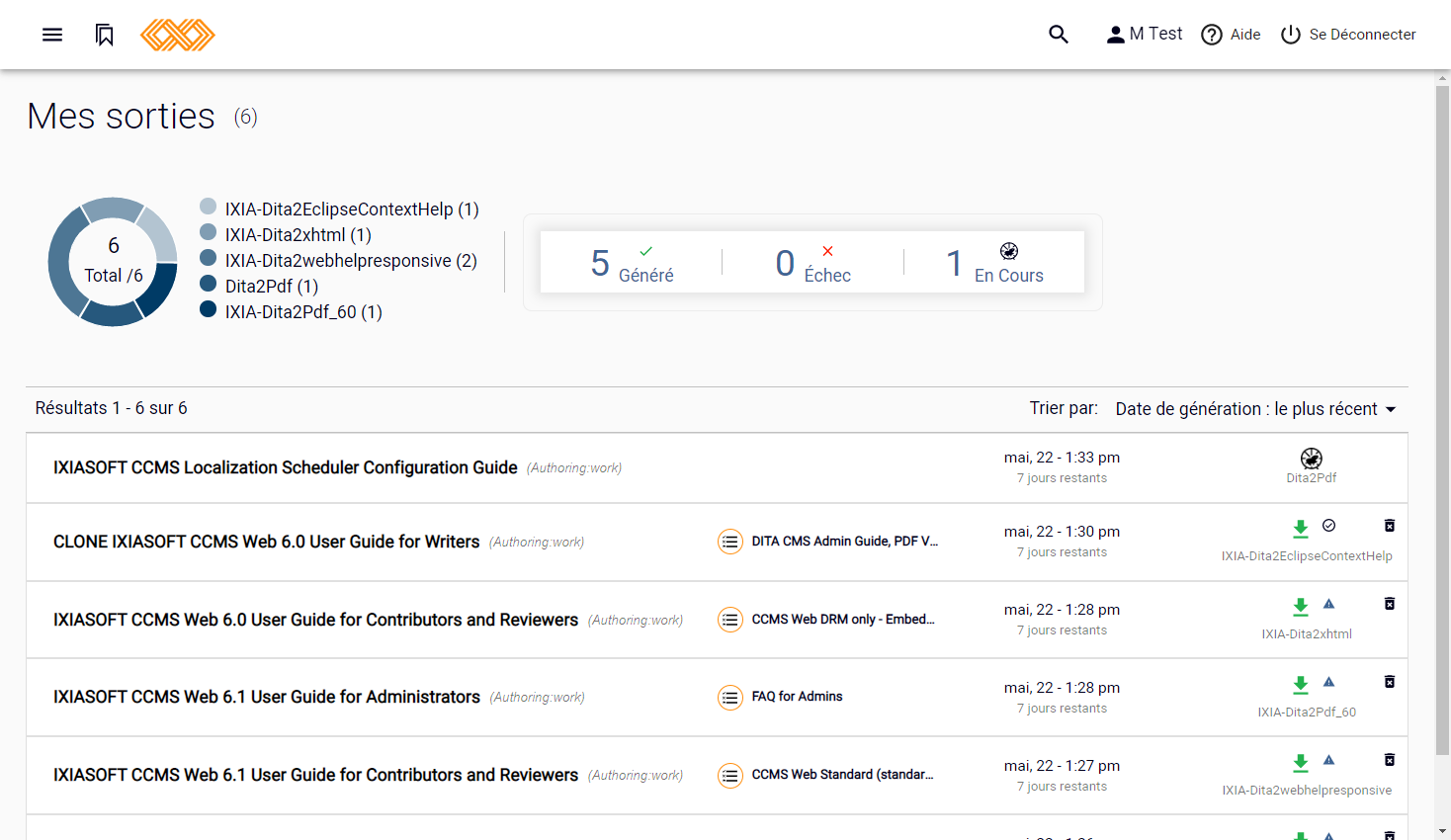The height and width of the screenshot is (840, 1451).
Task: Click ditaval list icon beside DITA CMS Admin Guide
Action: point(729,542)
